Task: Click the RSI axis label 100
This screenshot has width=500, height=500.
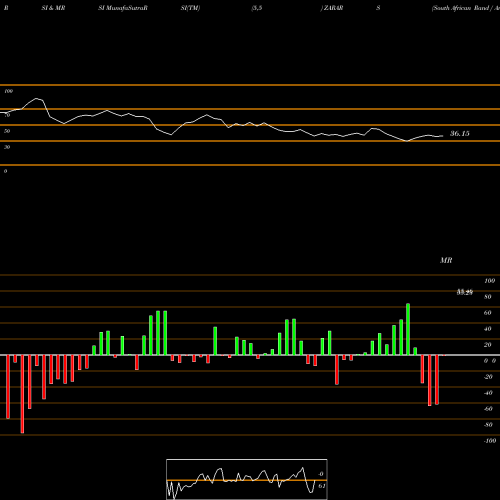Action: pos(8,91)
